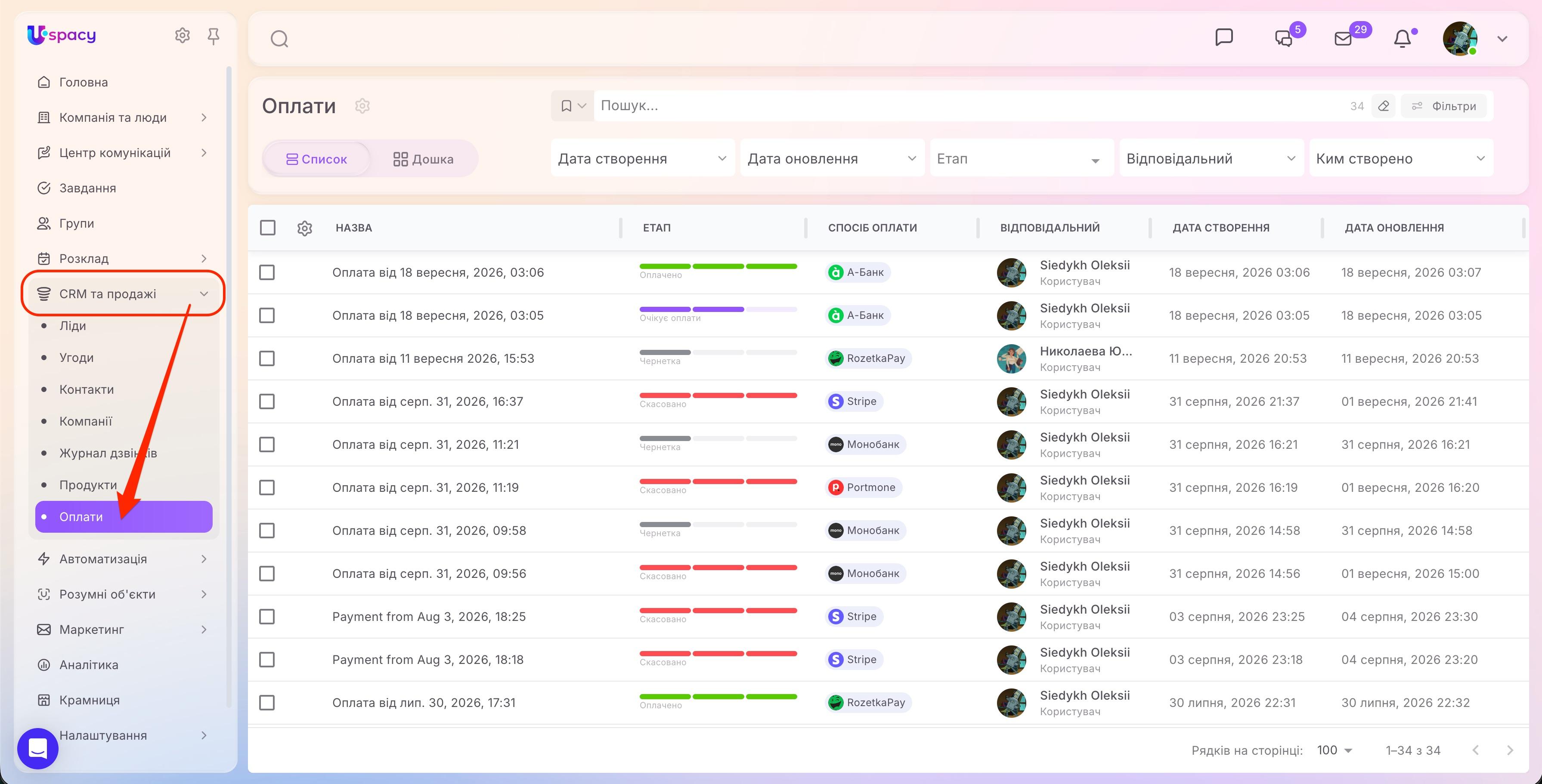This screenshot has height=784, width=1542.
Task: Click А-Банк payment method in 03:06 row
Action: coord(858,272)
